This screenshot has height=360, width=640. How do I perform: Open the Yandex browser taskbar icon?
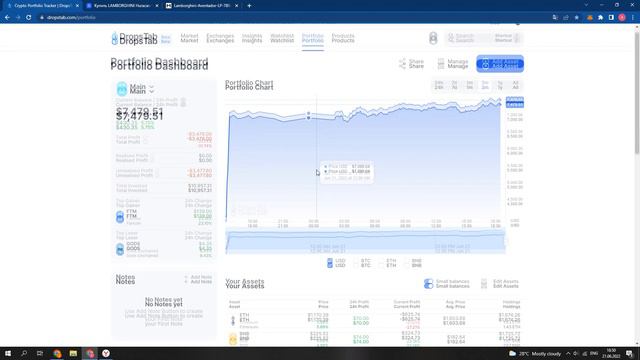point(106,353)
